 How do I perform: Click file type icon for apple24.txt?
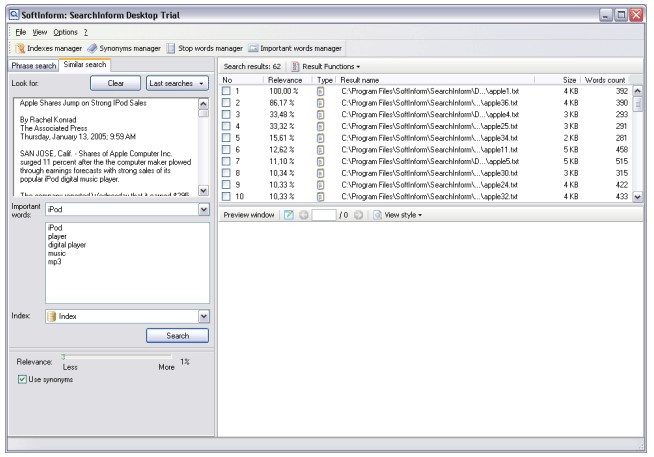click(x=320, y=185)
